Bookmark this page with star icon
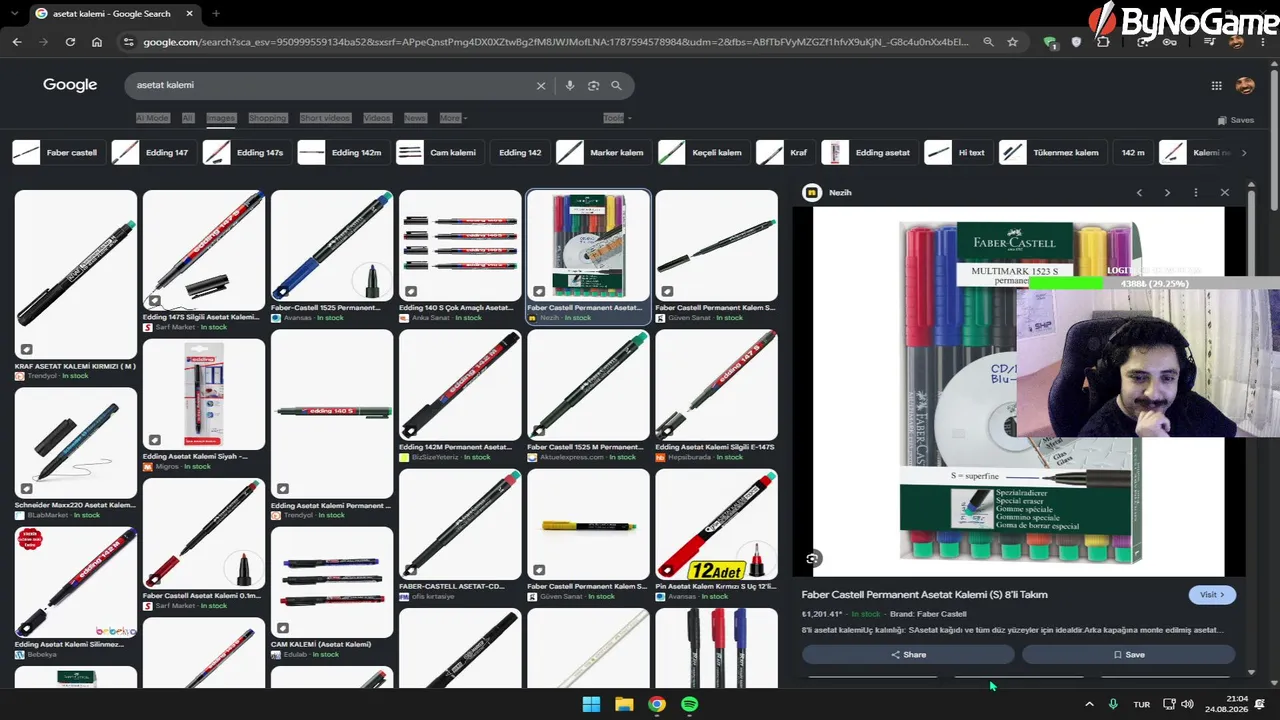 (x=1013, y=42)
